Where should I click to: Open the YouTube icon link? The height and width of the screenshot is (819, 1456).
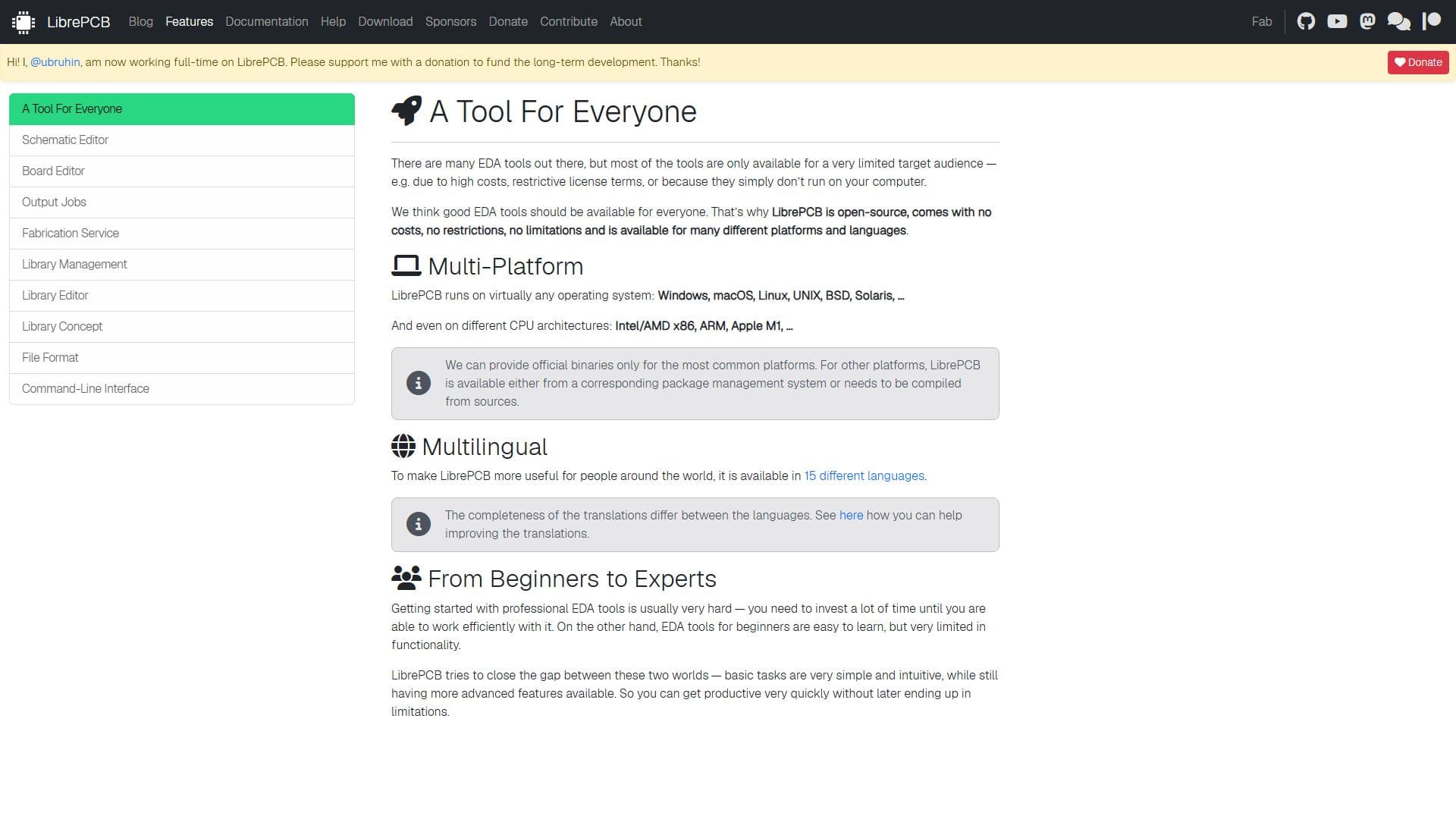pyautogui.click(x=1337, y=21)
